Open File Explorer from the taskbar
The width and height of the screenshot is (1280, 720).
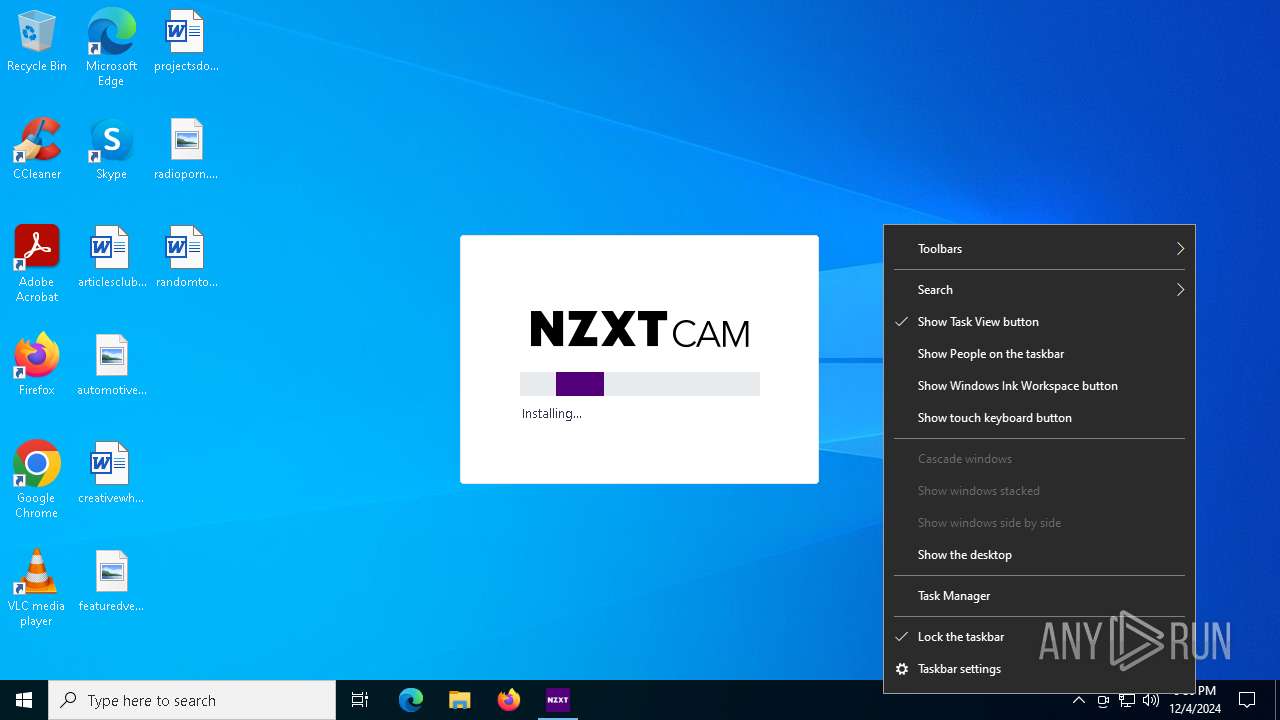pos(459,700)
